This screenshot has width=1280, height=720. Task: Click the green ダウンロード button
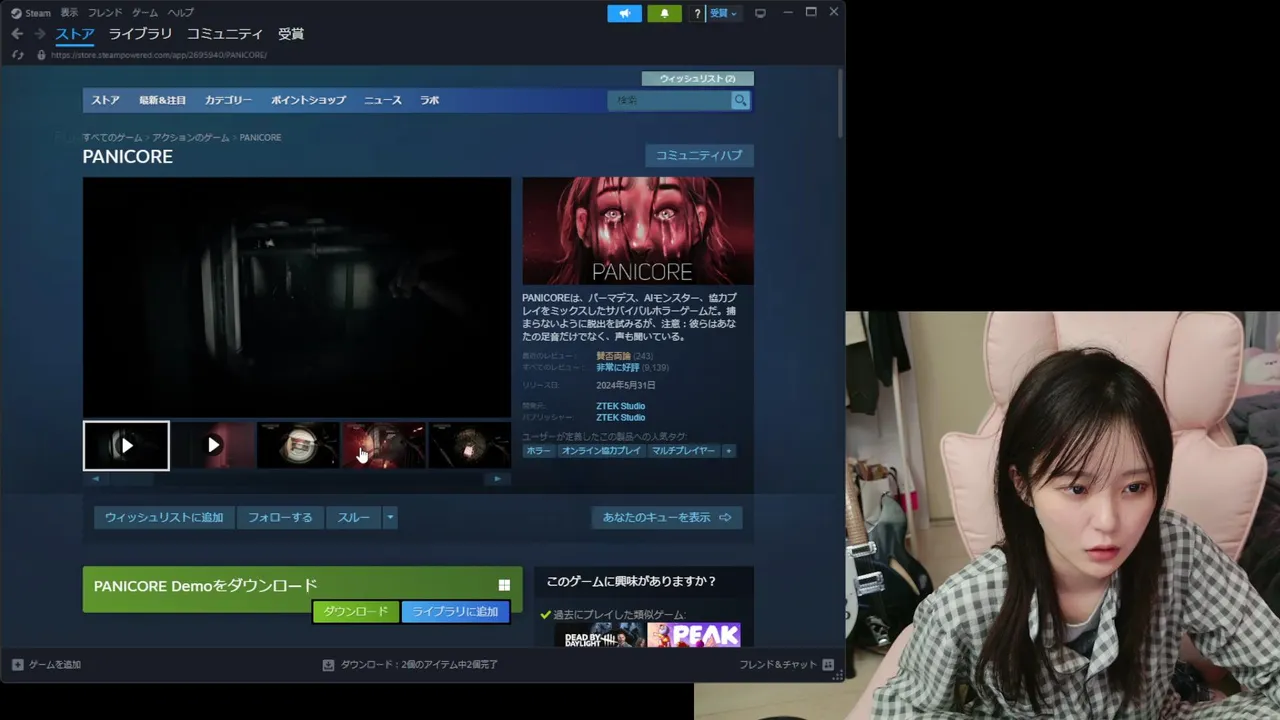pyautogui.click(x=355, y=611)
